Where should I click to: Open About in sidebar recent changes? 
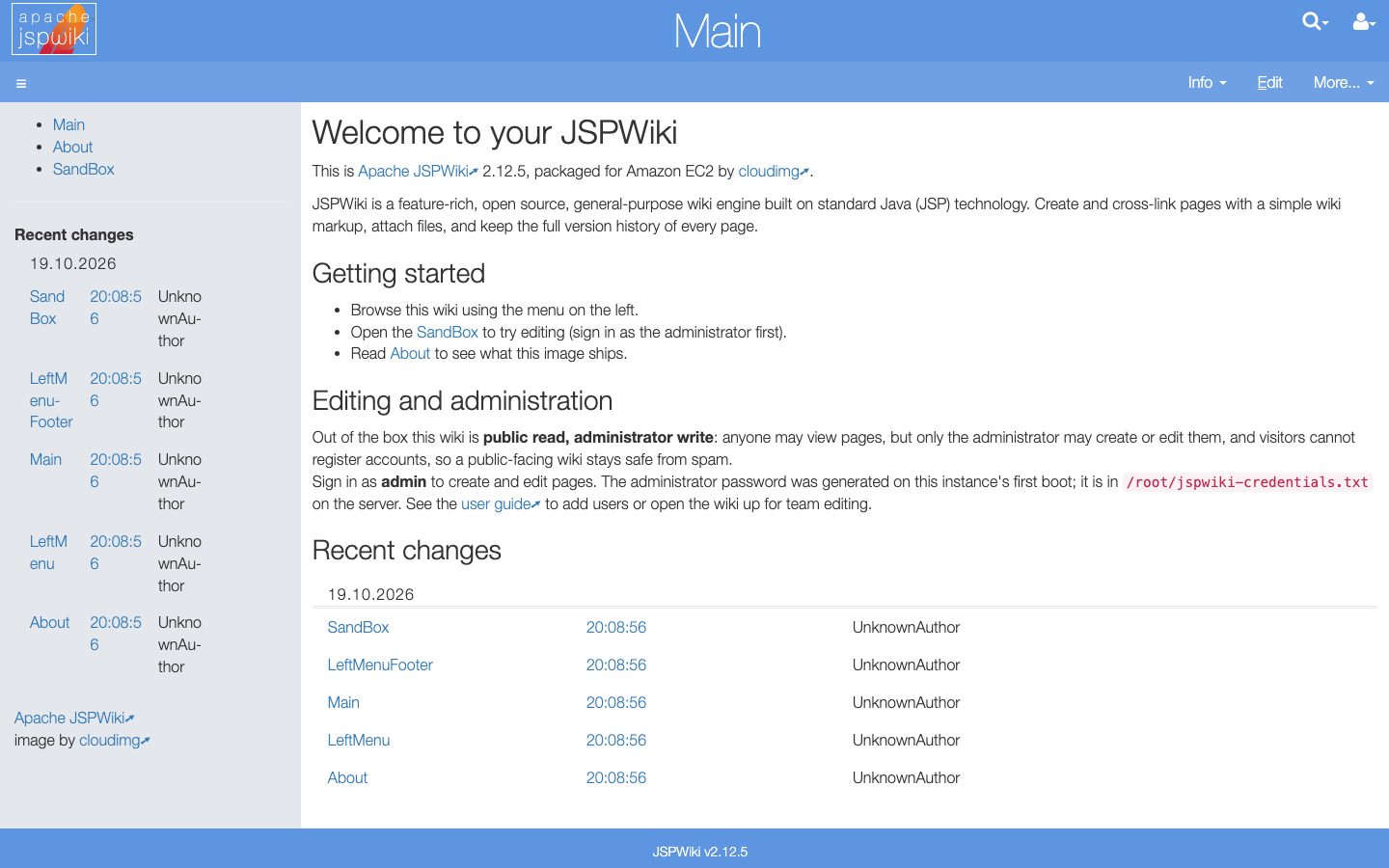click(49, 622)
